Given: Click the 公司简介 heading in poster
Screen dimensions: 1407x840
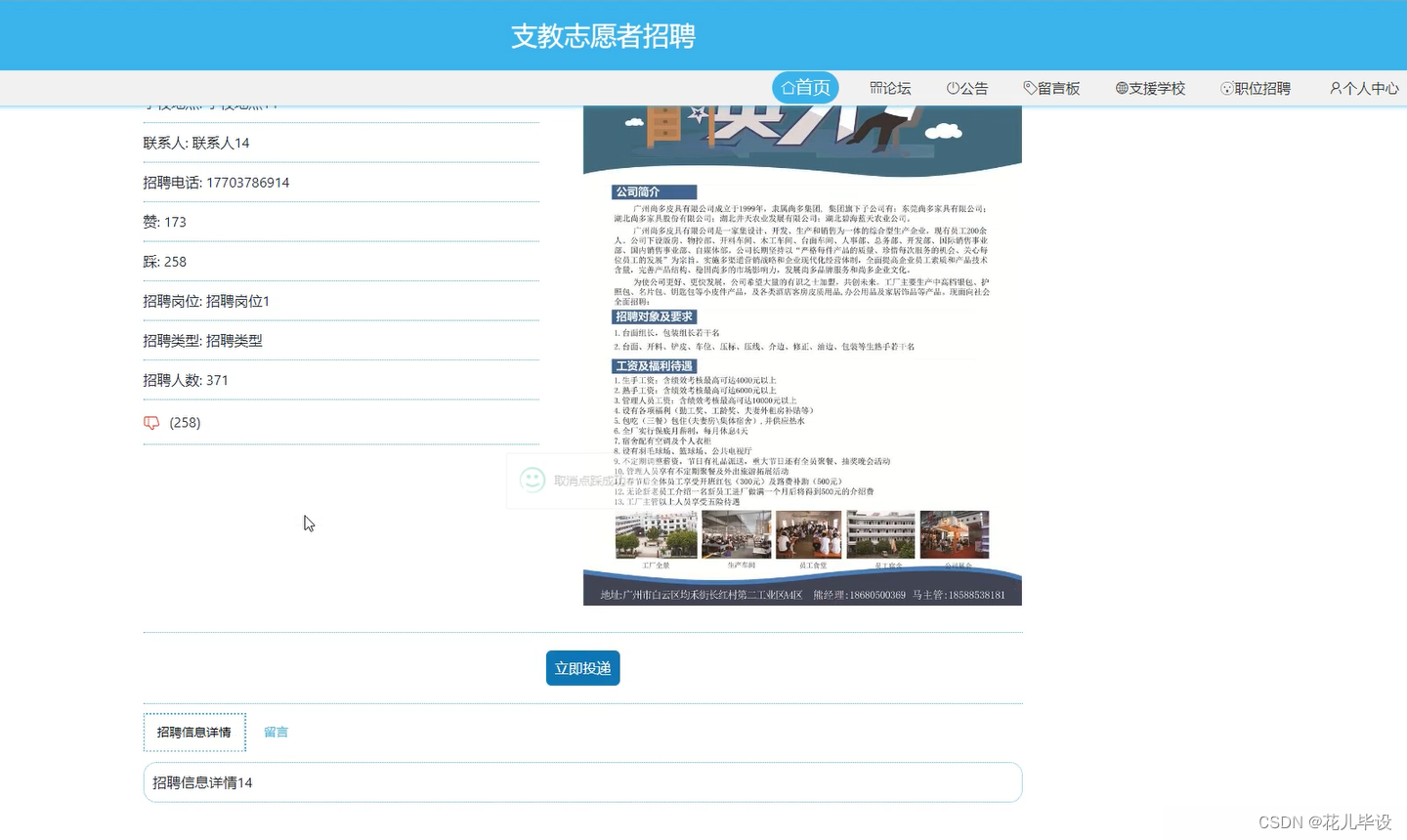Looking at the screenshot, I should point(654,192).
